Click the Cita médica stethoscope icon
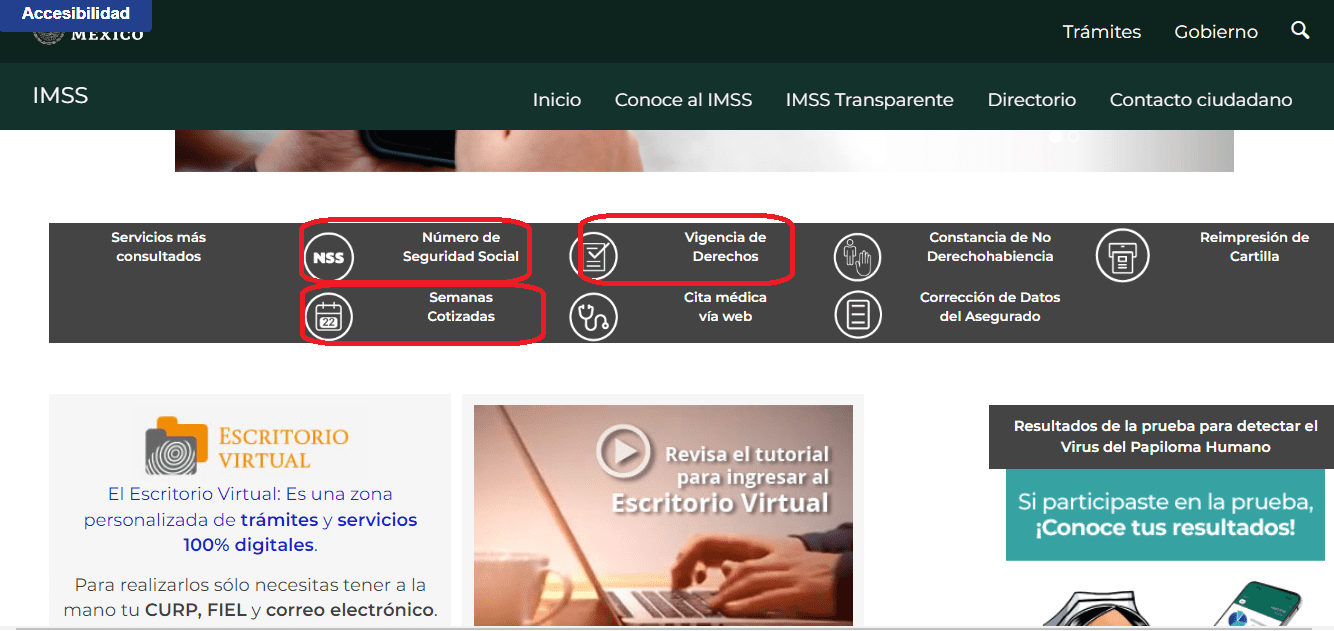Screen dimensions: 1334x631 click(x=594, y=316)
